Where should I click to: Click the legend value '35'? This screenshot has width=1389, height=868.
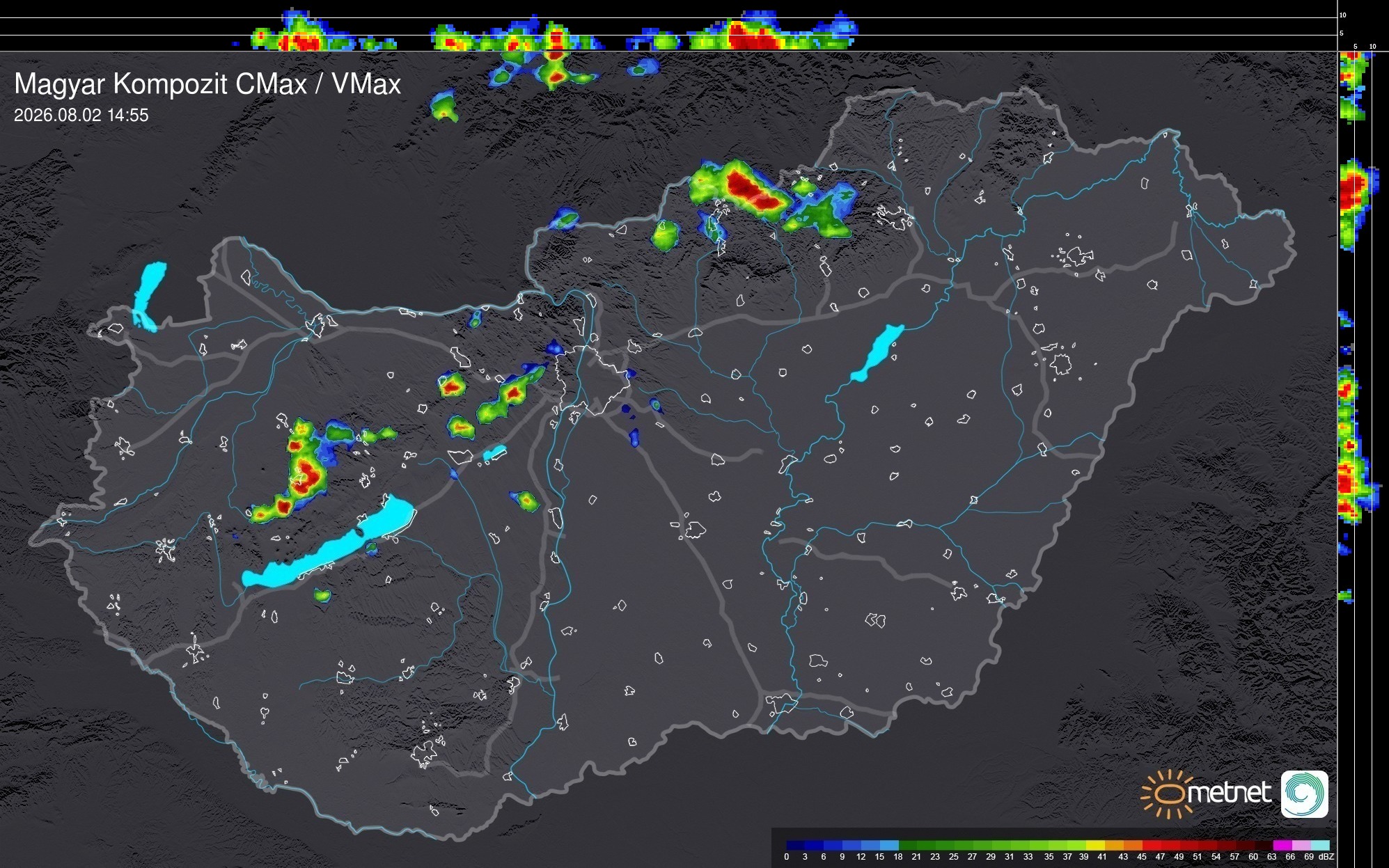(x=1049, y=857)
